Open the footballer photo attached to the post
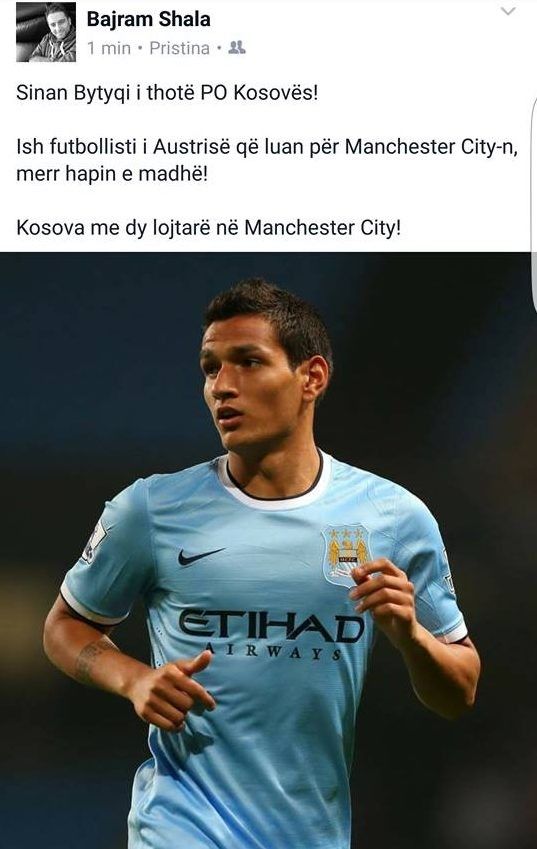Viewport: 537px width, 849px height. tap(268, 550)
